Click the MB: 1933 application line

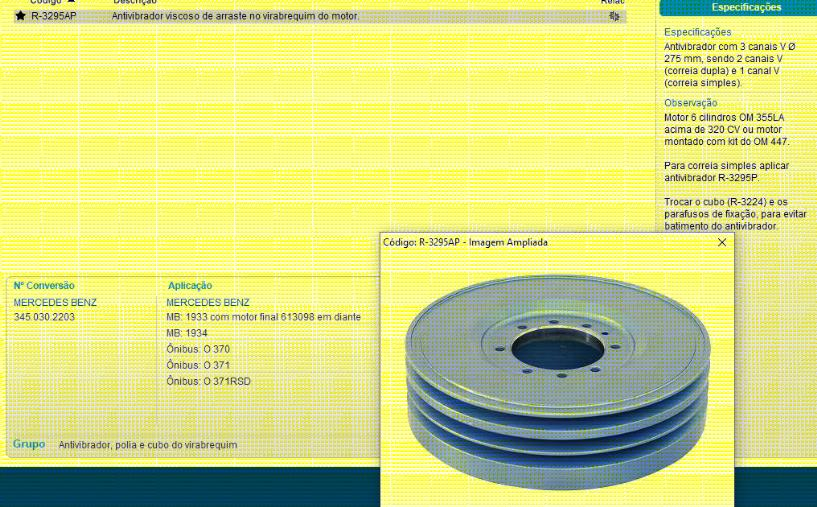tap(263, 317)
